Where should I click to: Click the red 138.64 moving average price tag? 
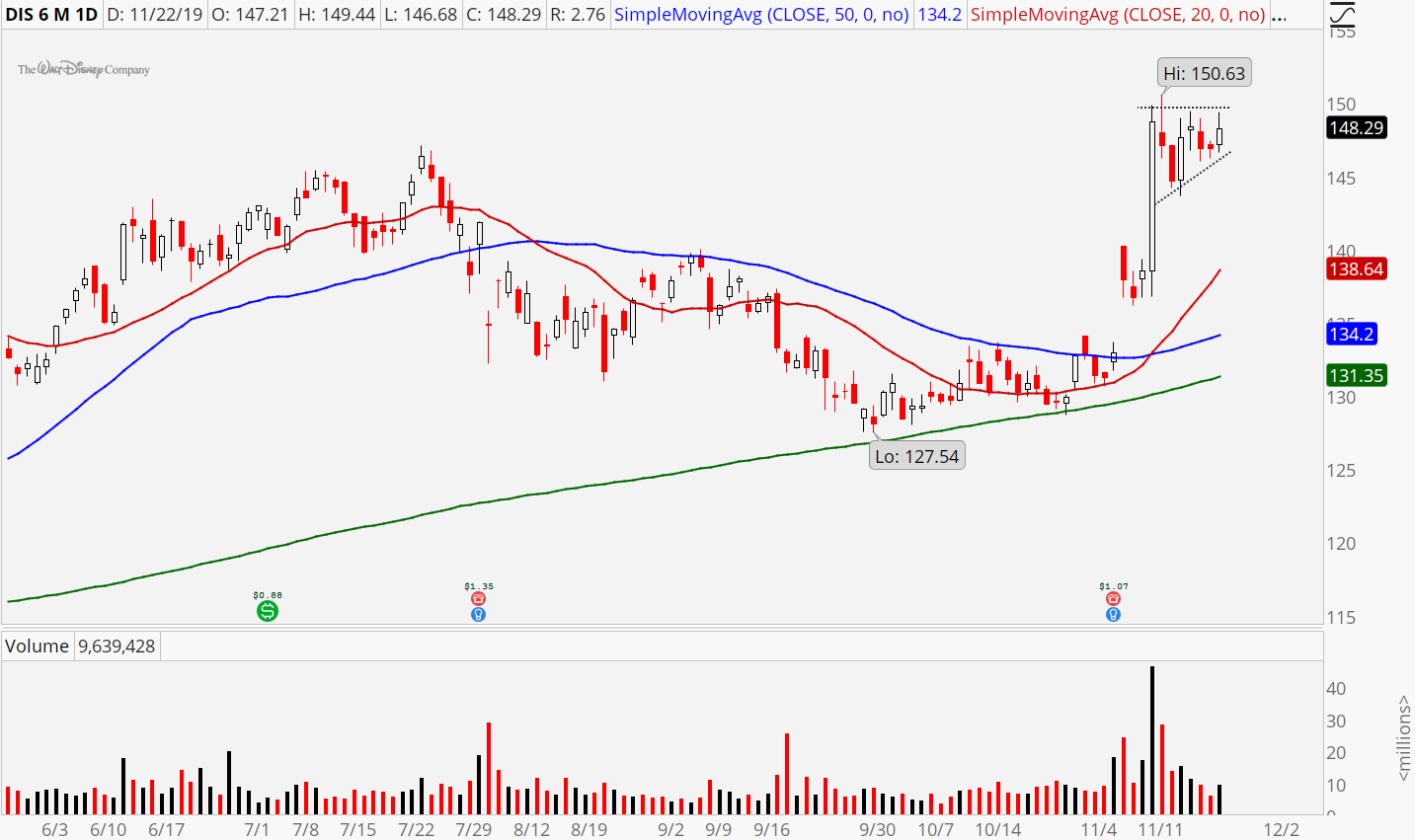coord(1356,268)
